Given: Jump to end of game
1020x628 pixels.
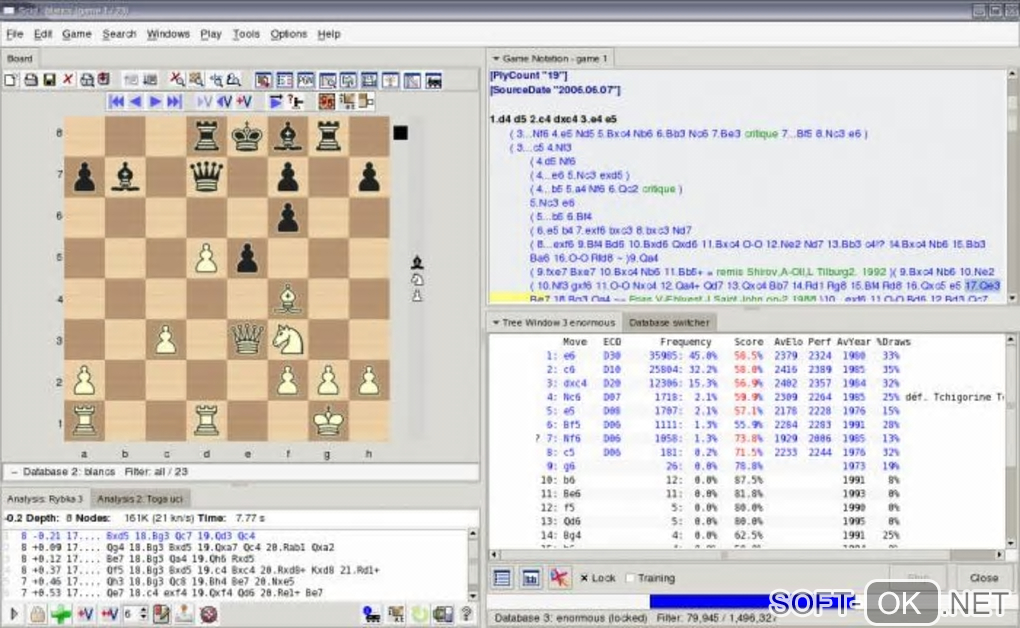Looking at the screenshot, I should pos(174,102).
